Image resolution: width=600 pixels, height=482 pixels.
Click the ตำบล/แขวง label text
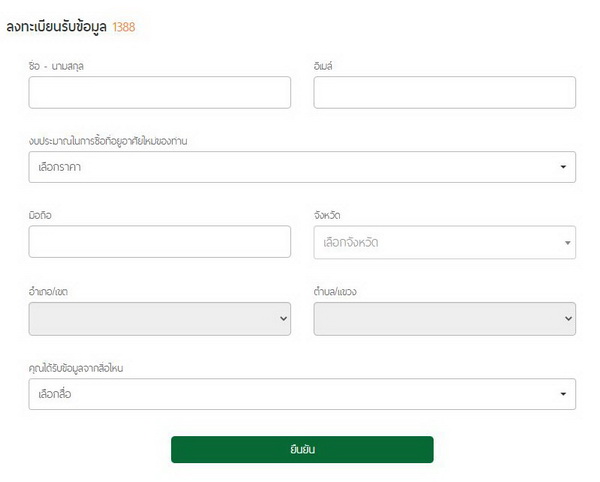pyautogui.click(x=335, y=291)
